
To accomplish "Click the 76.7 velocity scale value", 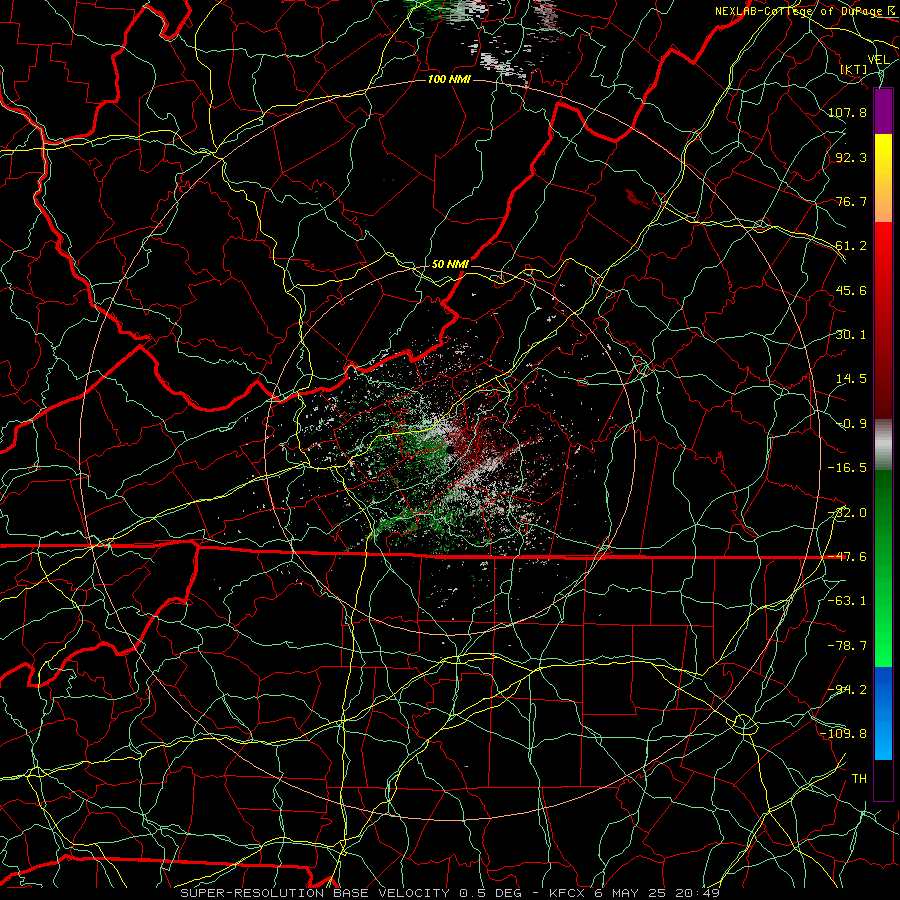I will [x=851, y=201].
